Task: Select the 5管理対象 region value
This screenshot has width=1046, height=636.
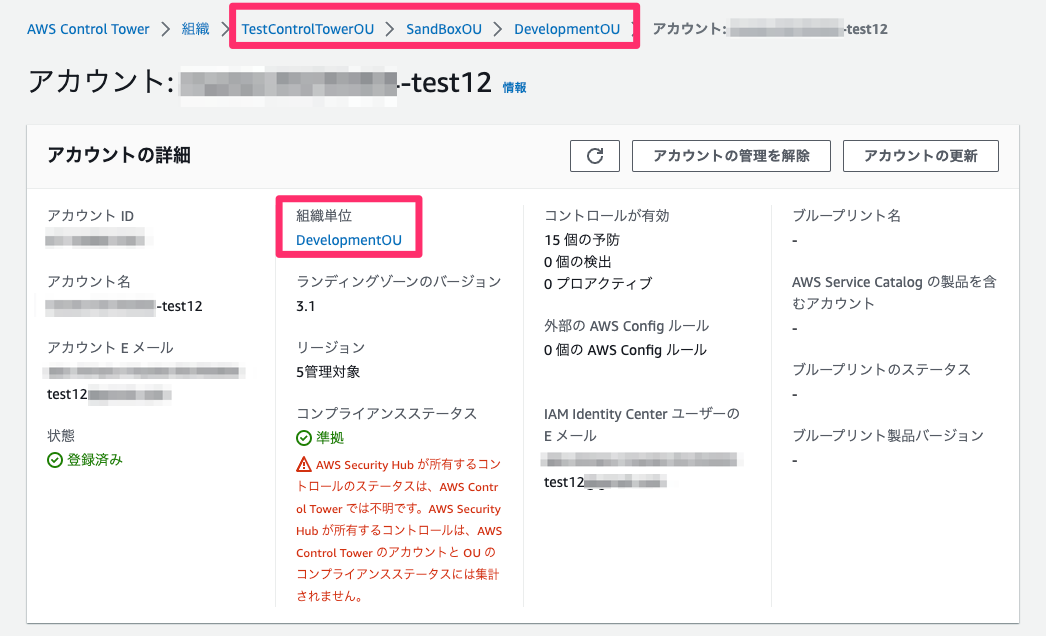Action: (328, 372)
